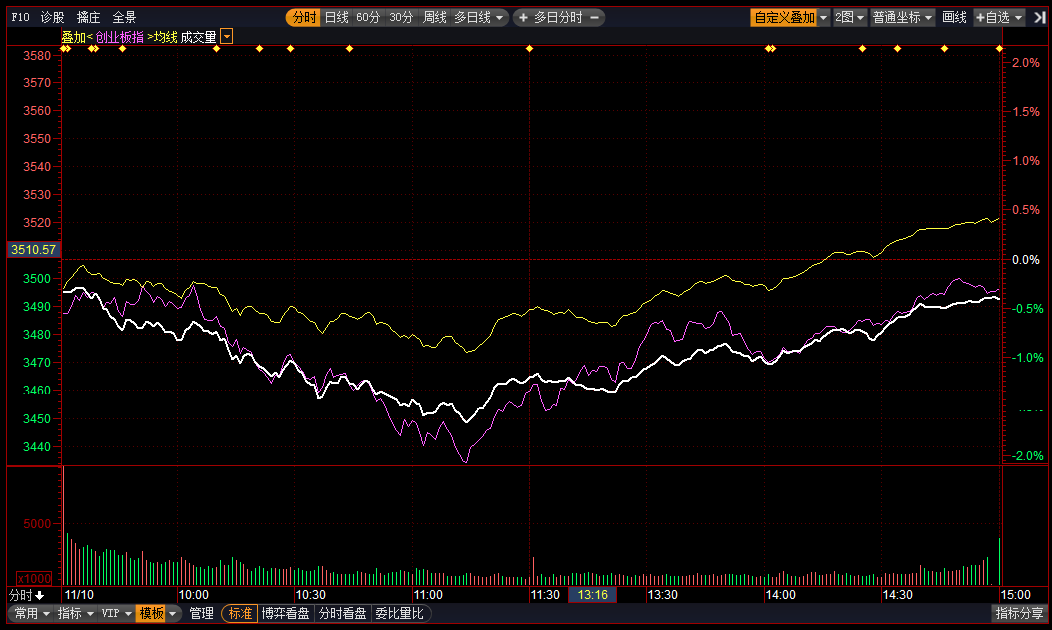This screenshot has height=630, width=1052.
Task: Click the 画线 drawing tools button
Action: coord(955,17)
